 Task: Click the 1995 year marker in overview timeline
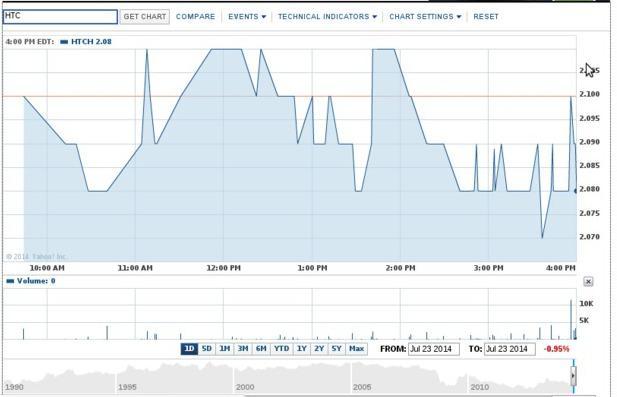[x=127, y=387]
